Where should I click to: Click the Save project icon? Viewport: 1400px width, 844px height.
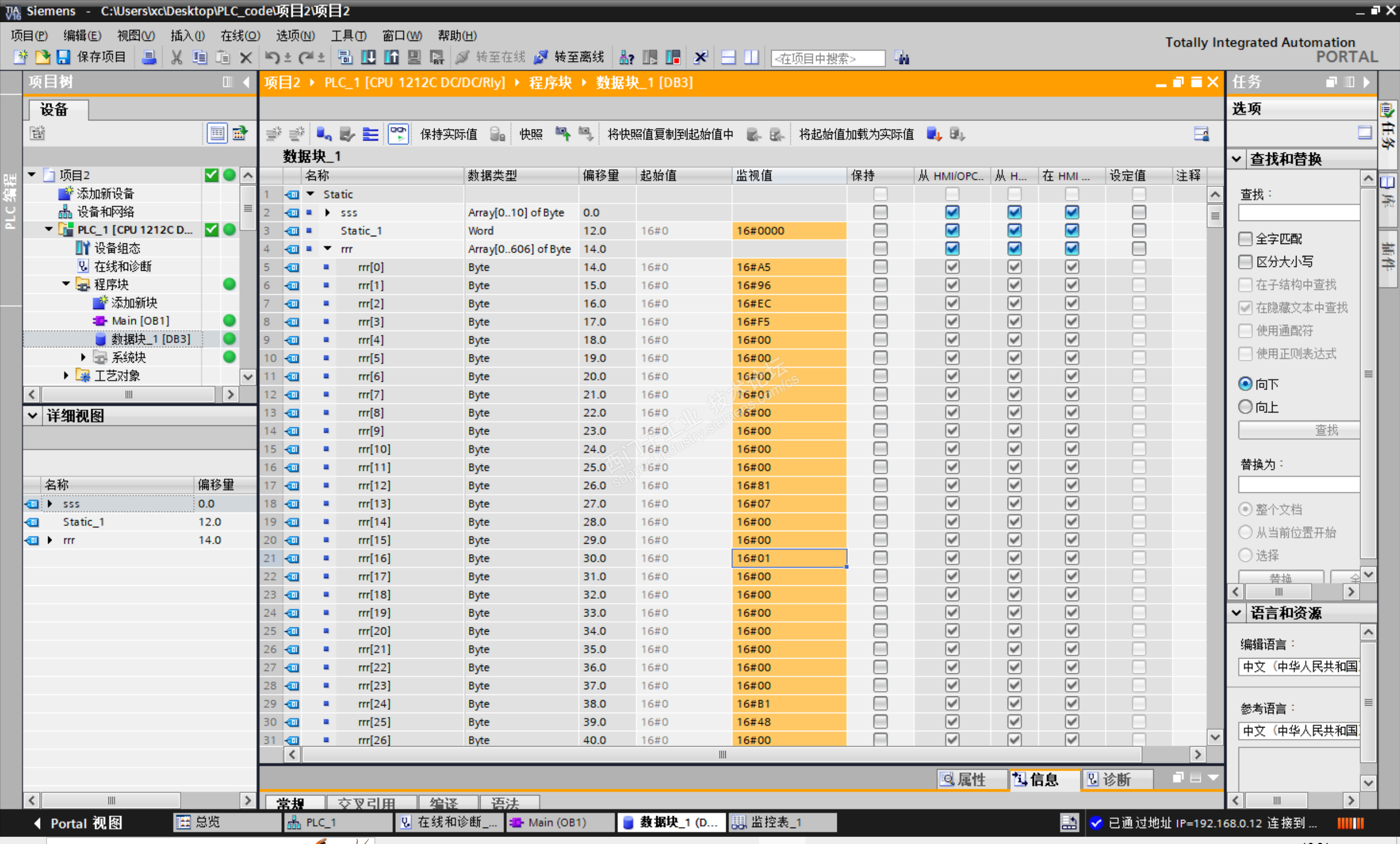tap(63, 57)
